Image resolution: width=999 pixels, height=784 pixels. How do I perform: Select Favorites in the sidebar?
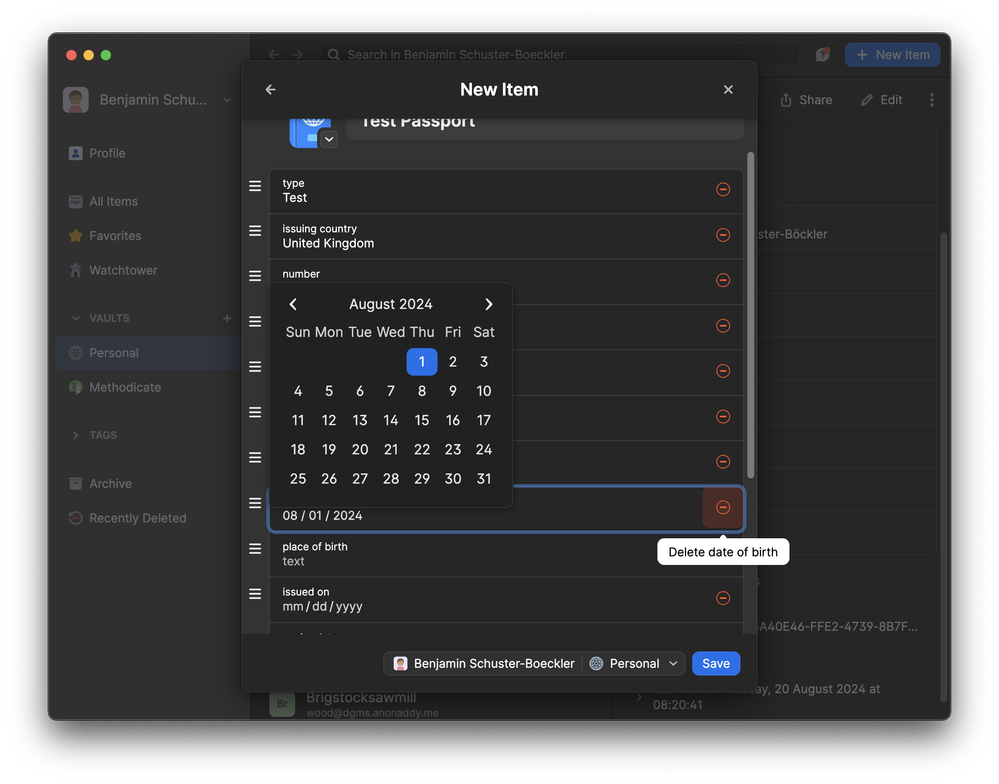(115, 236)
